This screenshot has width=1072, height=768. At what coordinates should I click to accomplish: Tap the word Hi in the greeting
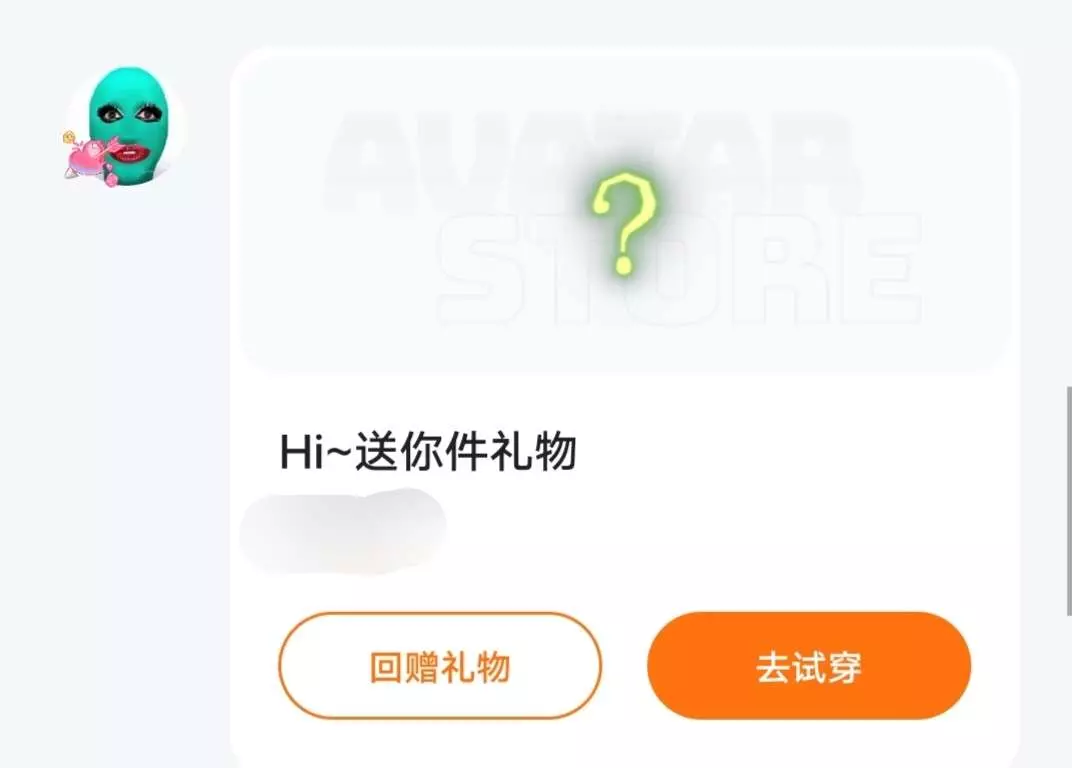tap(301, 452)
